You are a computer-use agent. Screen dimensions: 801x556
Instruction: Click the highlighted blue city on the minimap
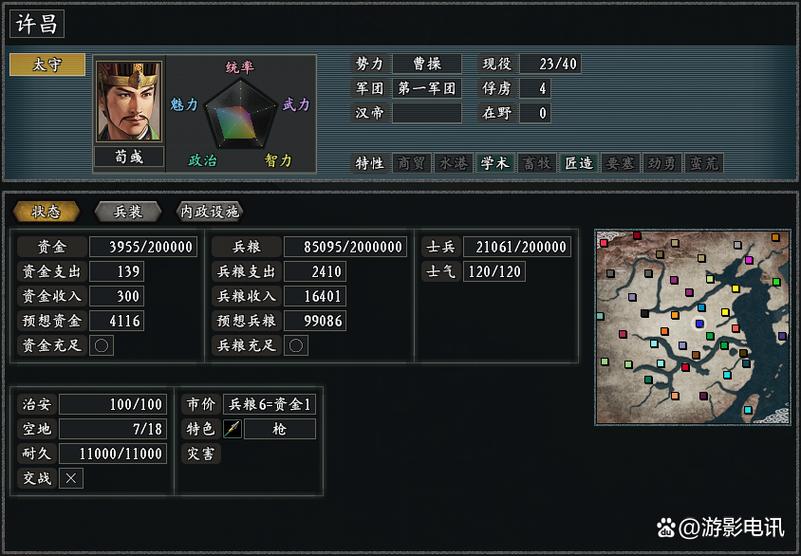pyautogui.click(x=699, y=323)
